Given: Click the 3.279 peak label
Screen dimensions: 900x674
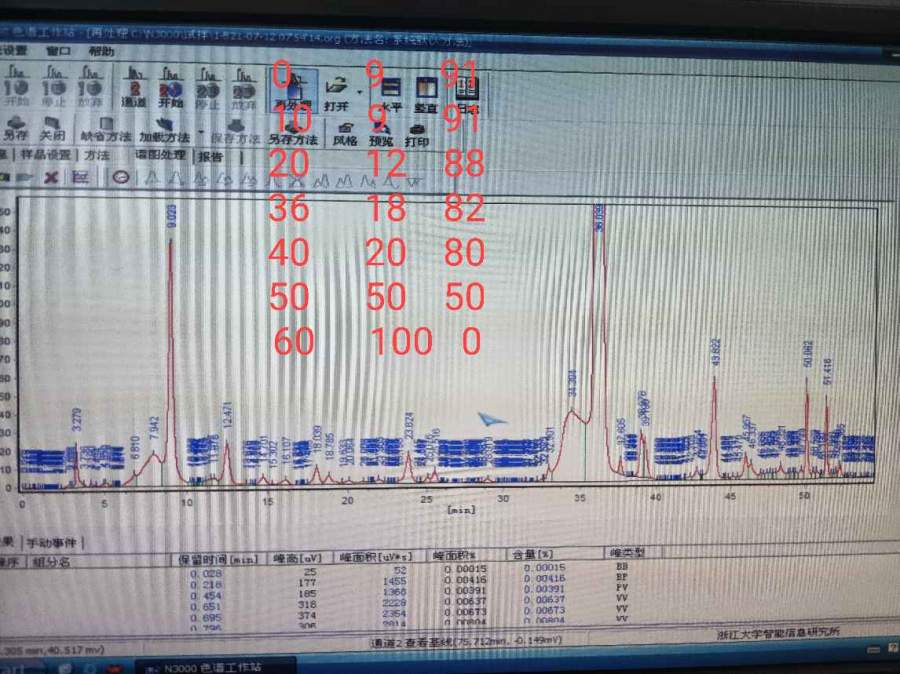Looking at the screenshot, I should coord(77,419).
